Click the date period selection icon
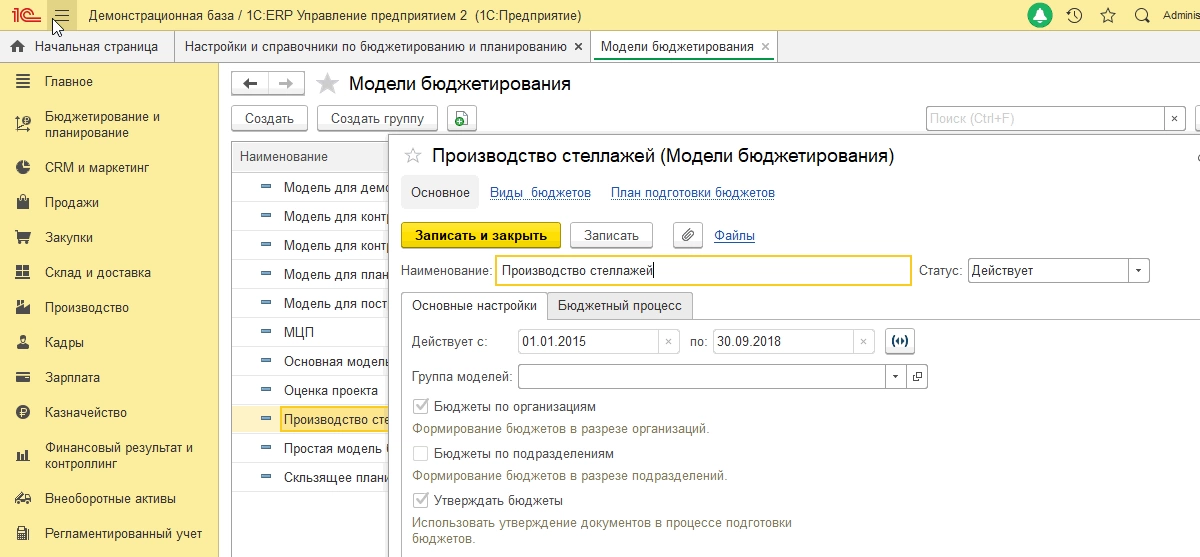The image size is (1200, 557). pos(900,341)
